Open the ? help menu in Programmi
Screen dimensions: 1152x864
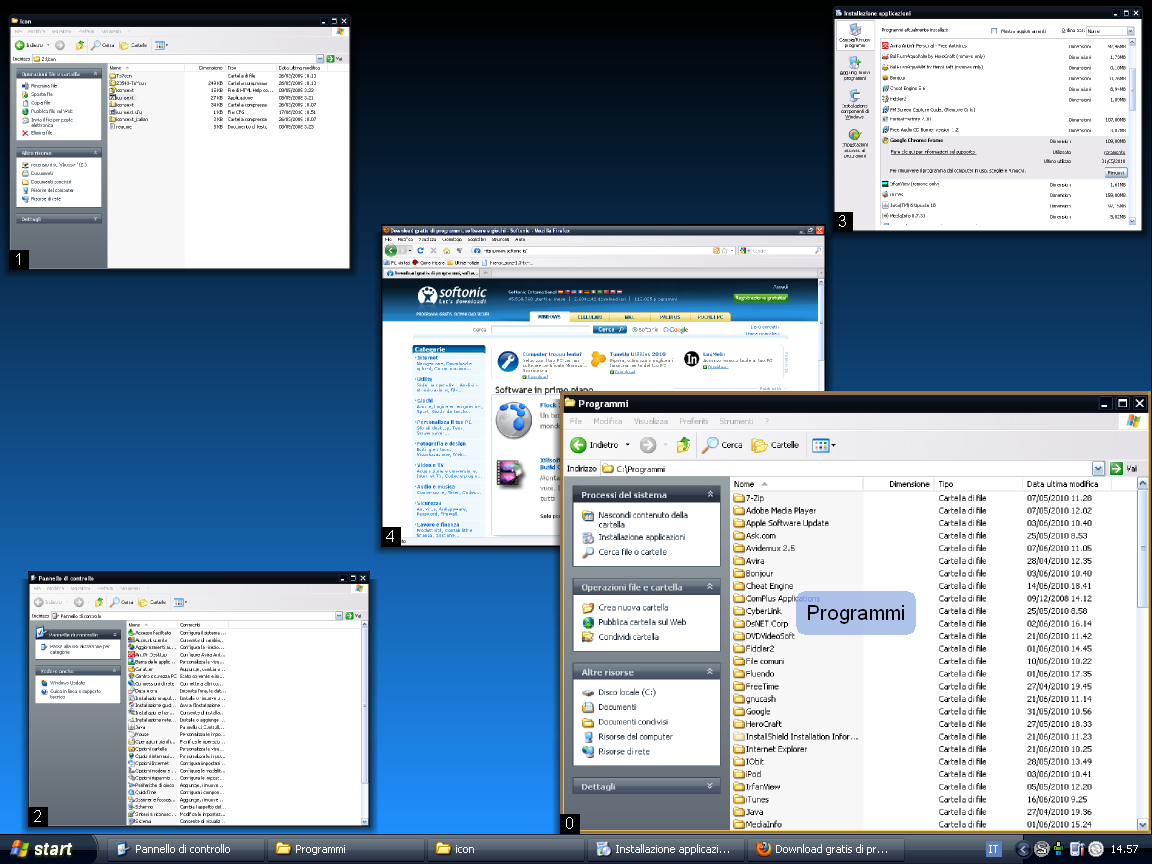tap(766, 421)
